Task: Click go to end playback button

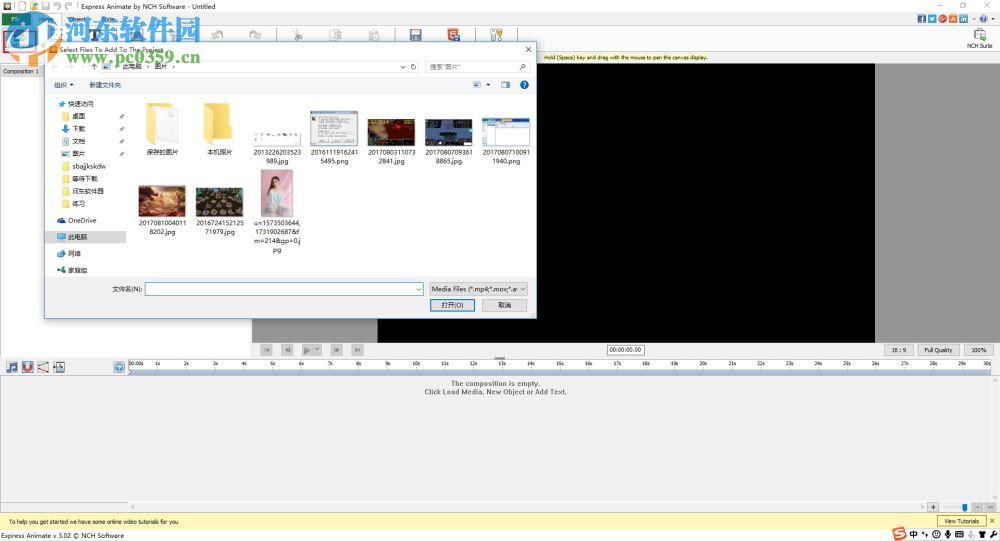Action: tap(358, 350)
